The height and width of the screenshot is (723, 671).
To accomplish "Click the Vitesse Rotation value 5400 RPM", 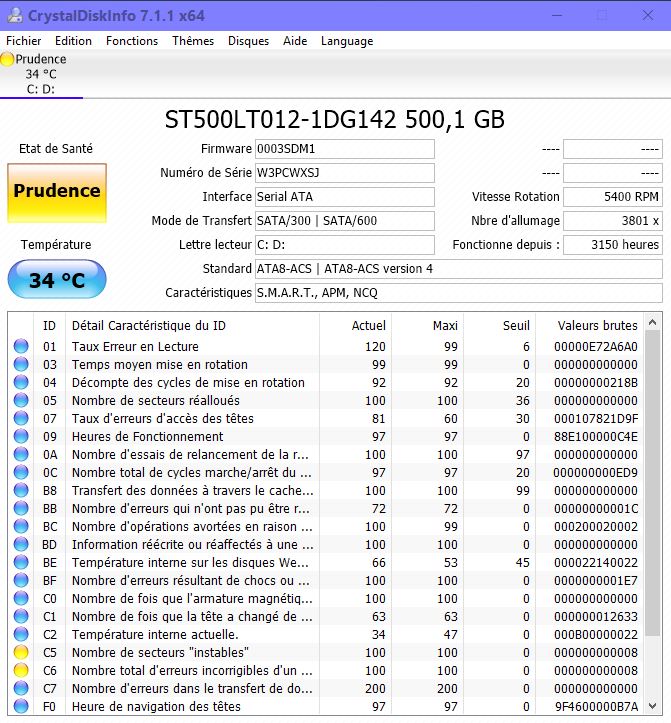I will [x=612, y=197].
